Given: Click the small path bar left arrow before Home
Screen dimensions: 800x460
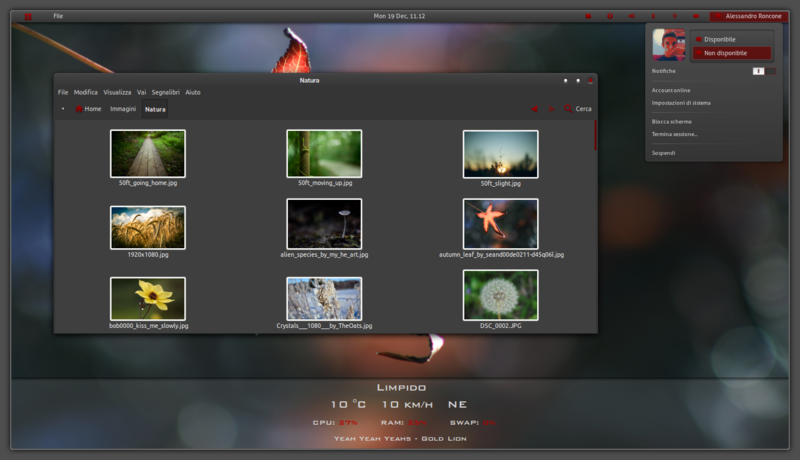Looking at the screenshot, I should click(63, 109).
